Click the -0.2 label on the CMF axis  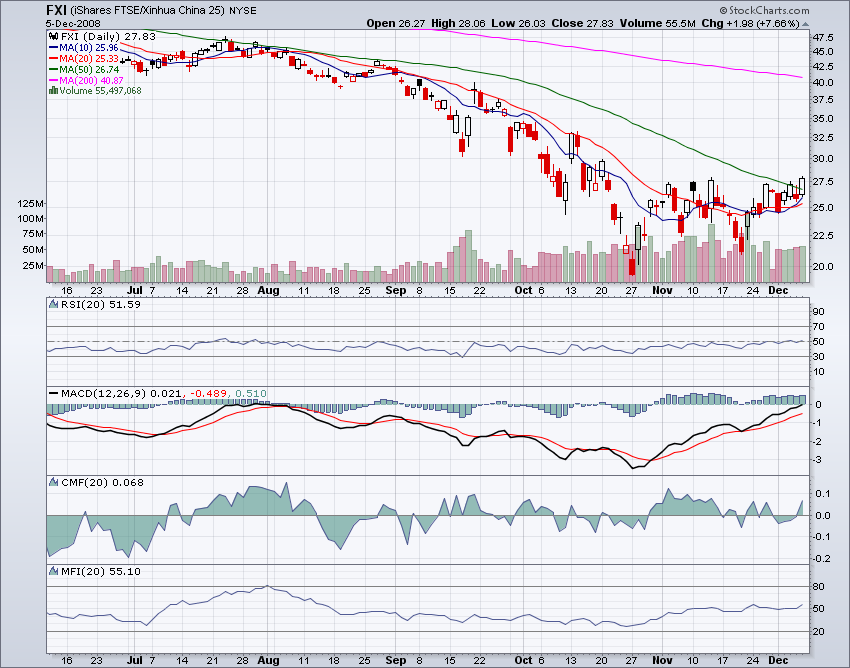[x=822, y=558]
